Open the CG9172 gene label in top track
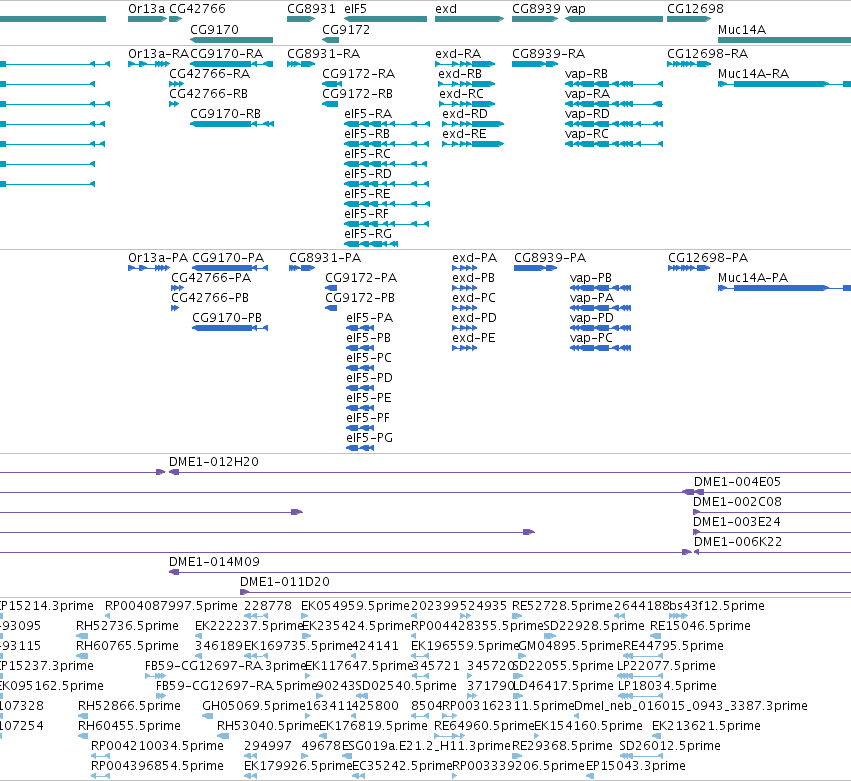851x781 pixels. tap(346, 29)
